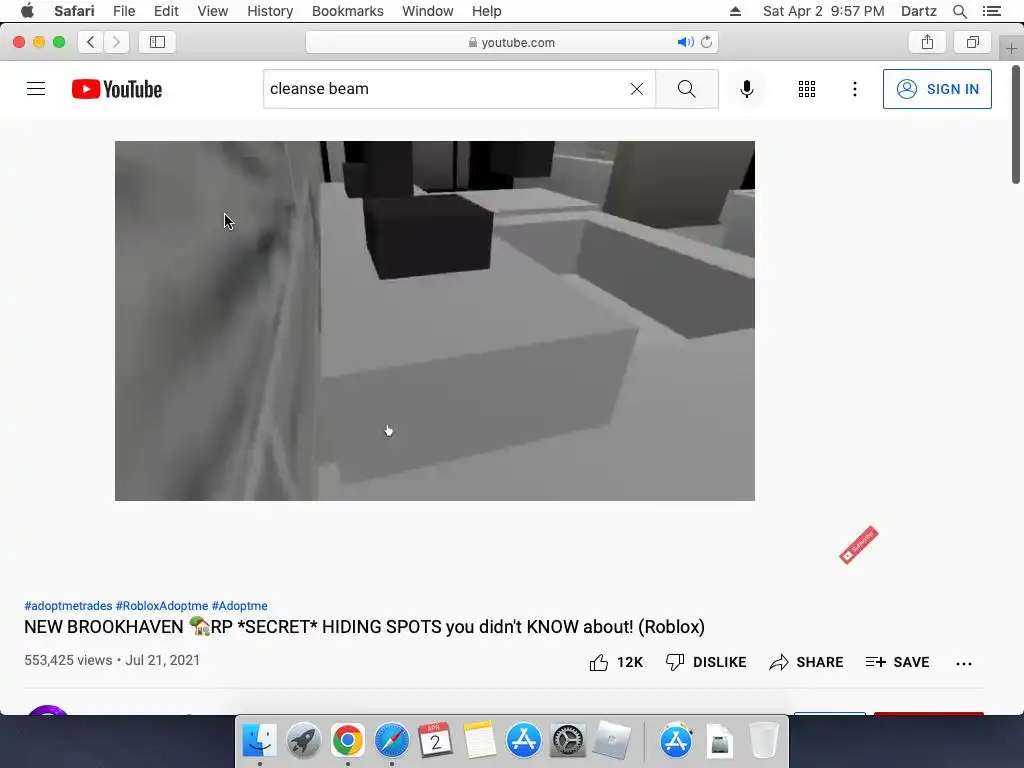
Task: Open the View menu
Action: pos(213,11)
